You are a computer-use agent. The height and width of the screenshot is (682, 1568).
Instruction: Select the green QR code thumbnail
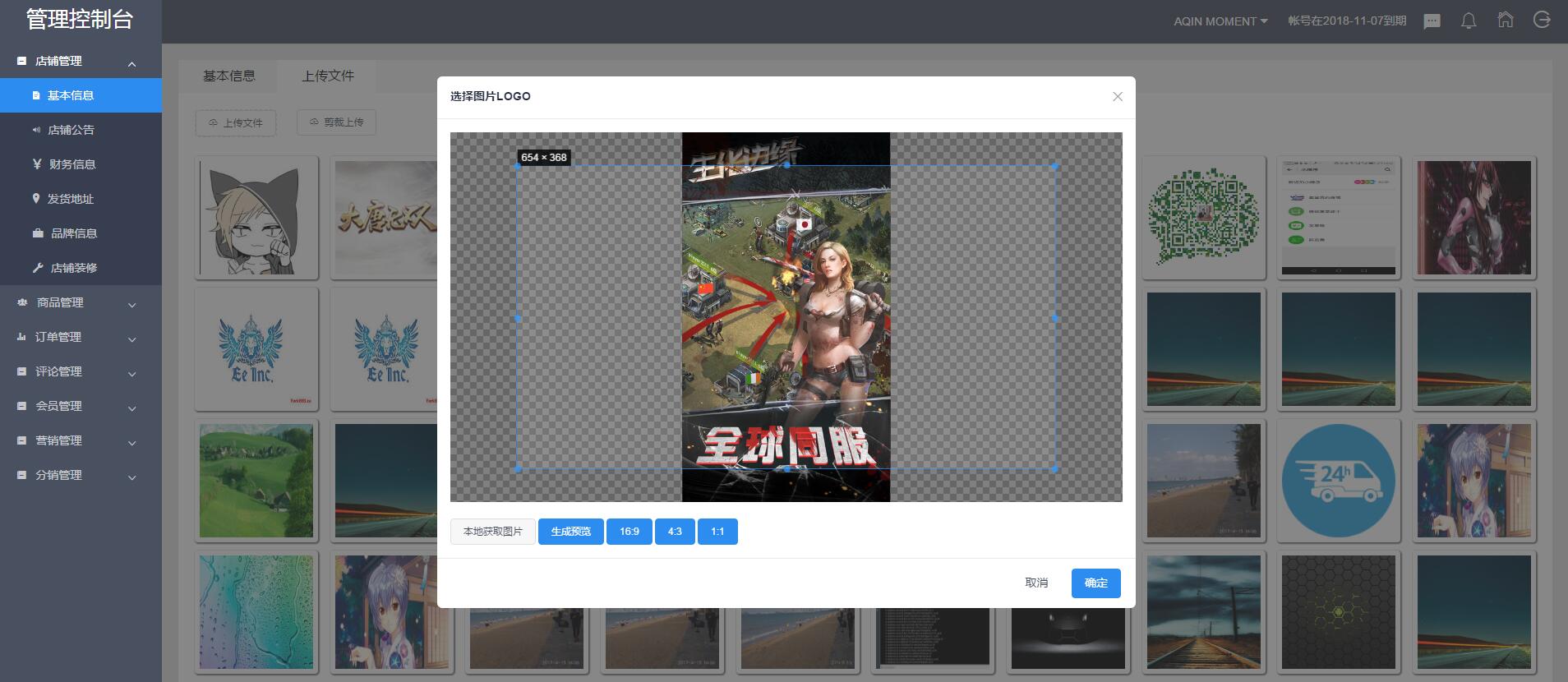point(1204,218)
